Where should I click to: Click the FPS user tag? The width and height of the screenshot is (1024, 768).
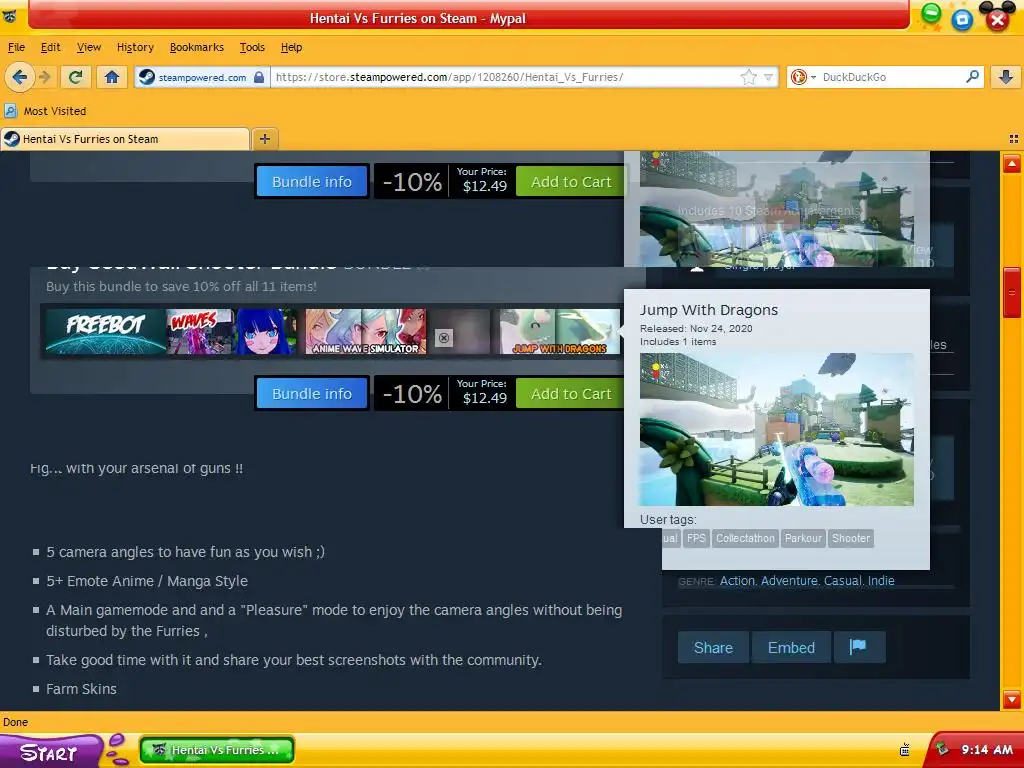click(x=696, y=538)
